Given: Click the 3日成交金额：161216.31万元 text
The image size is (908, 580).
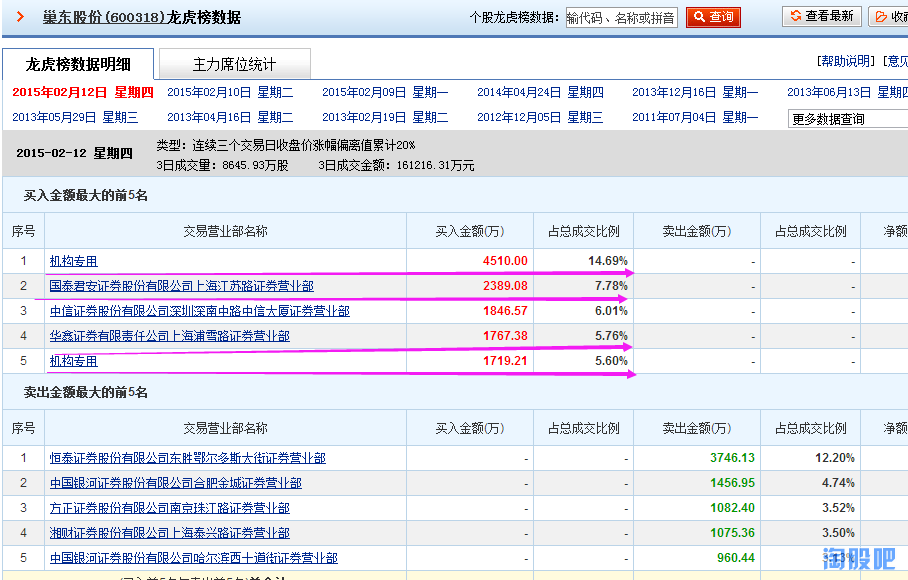Looking at the screenshot, I should [x=397, y=166].
